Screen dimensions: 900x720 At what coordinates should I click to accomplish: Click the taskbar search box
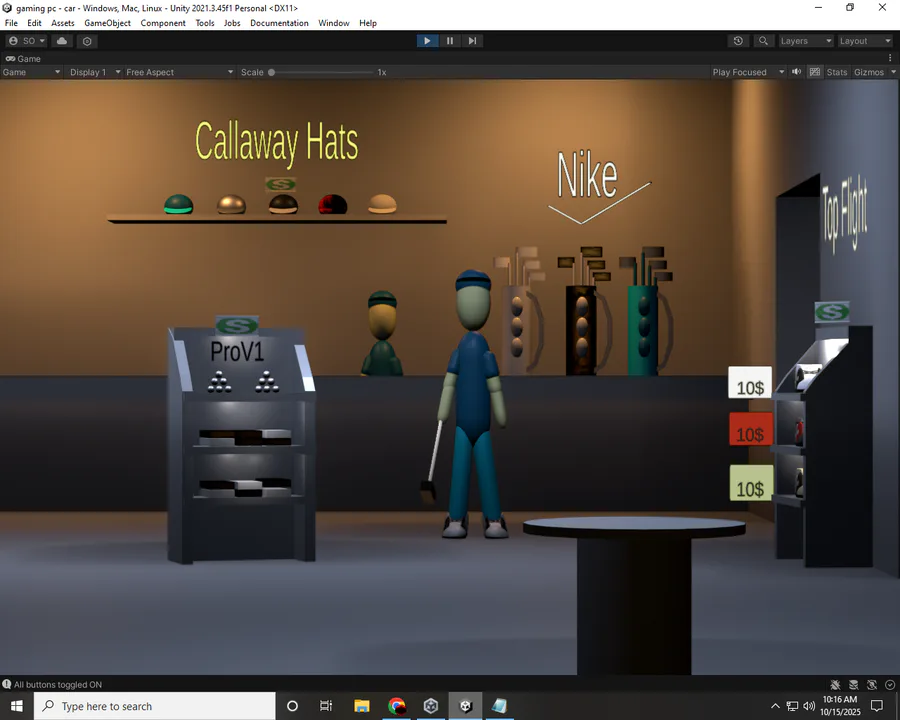[x=155, y=706]
